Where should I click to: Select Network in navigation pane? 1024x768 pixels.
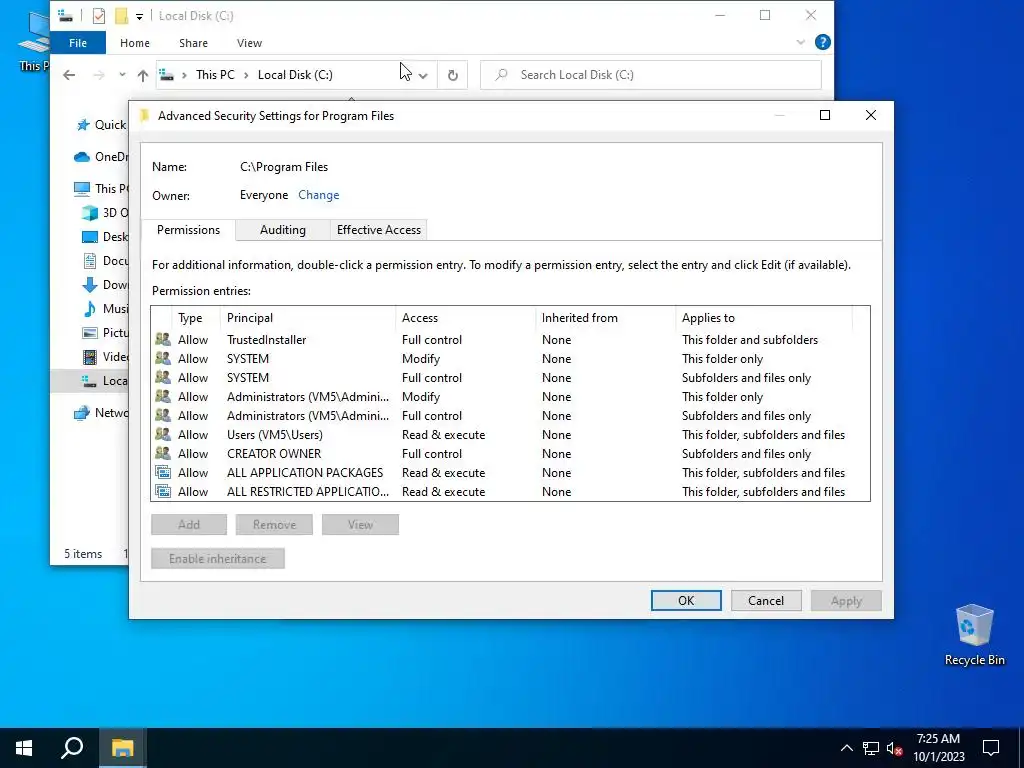[x=101, y=413]
